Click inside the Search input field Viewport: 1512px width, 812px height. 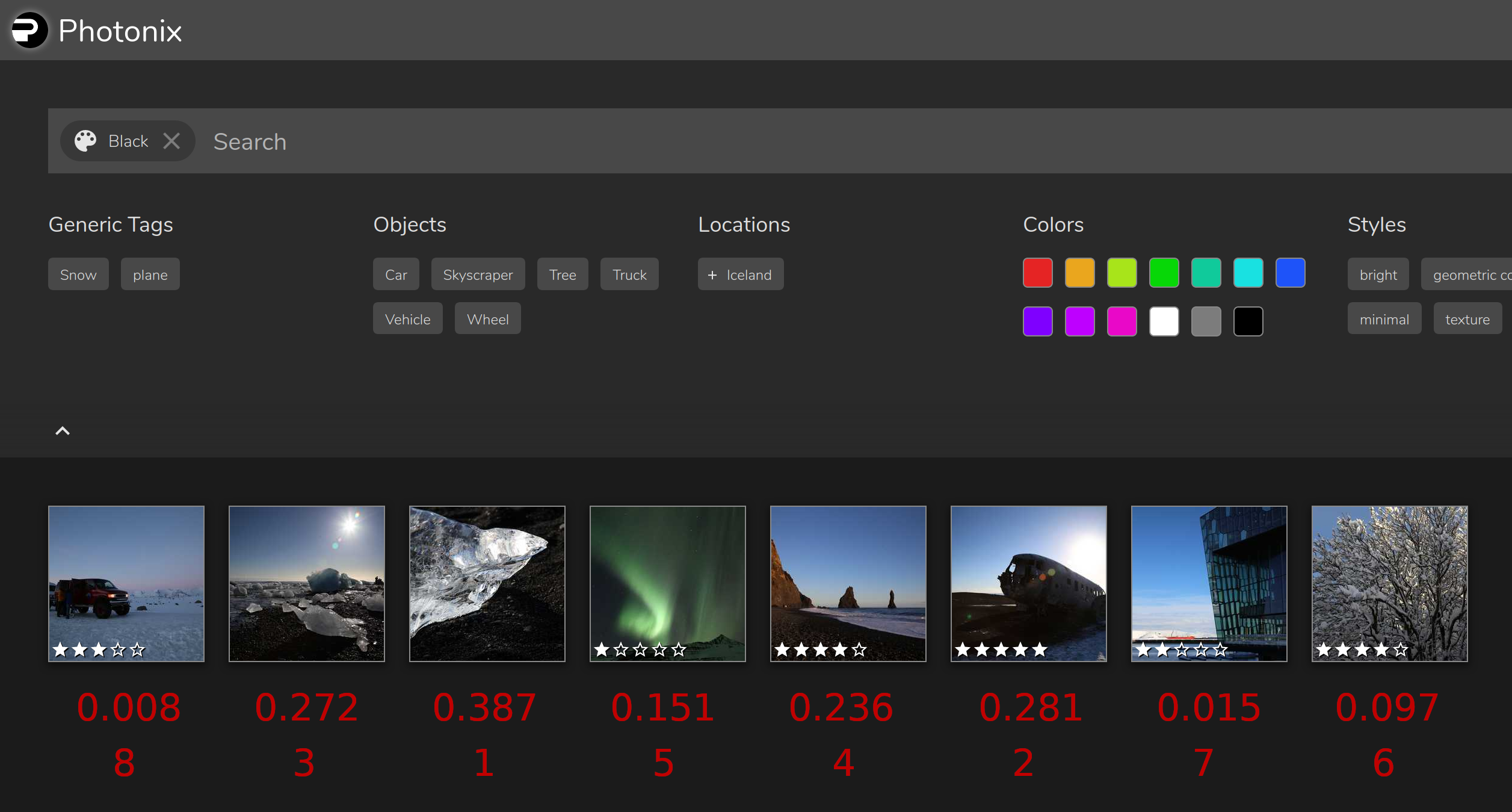[x=421, y=141]
